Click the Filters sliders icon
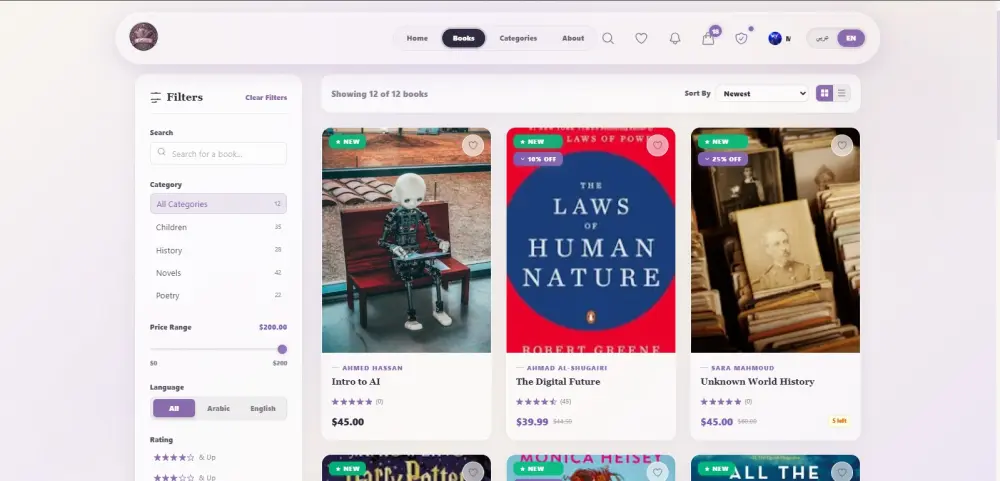 tap(156, 98)
